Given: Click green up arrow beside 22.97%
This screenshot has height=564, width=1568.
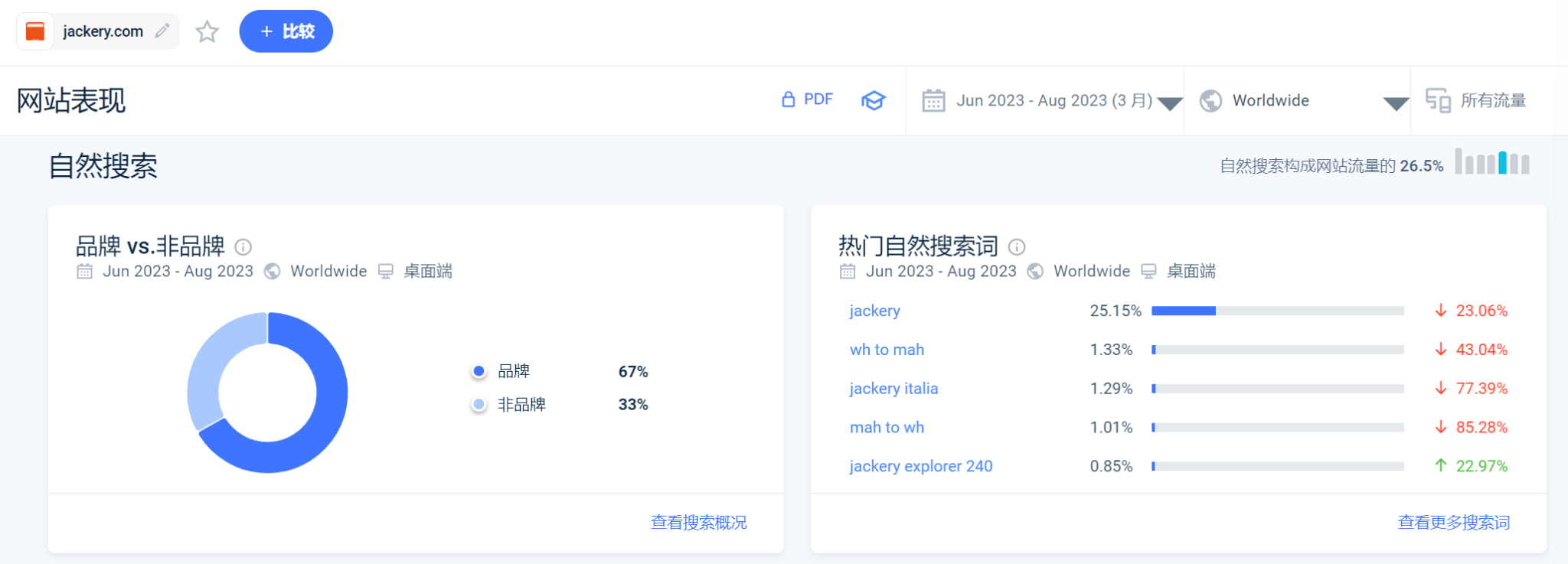Looking at the screenshot, I should tap(1441, 466).
